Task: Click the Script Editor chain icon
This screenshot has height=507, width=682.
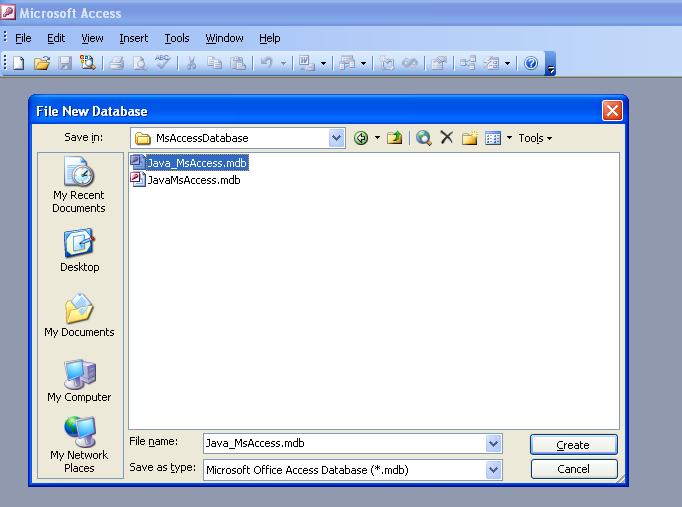Action: (410, 63)
